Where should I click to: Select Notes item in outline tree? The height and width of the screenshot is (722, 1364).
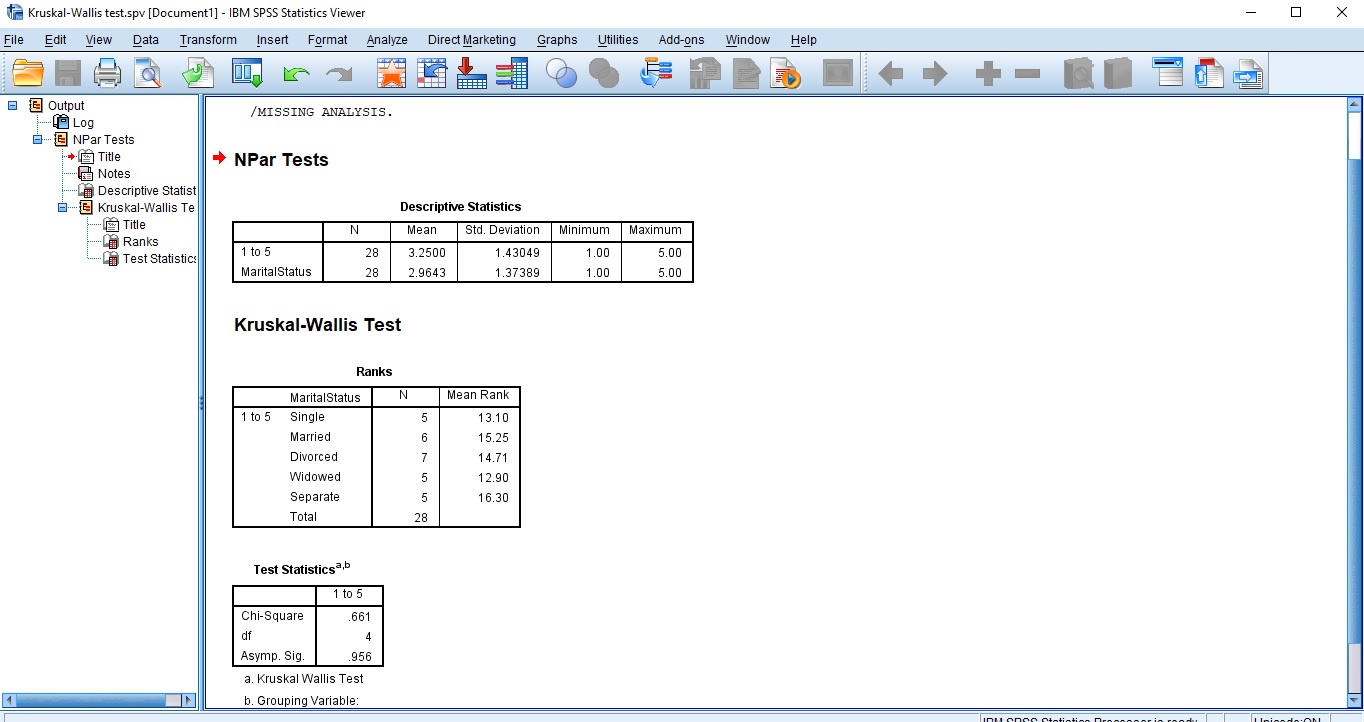click(x=113, y=174)
